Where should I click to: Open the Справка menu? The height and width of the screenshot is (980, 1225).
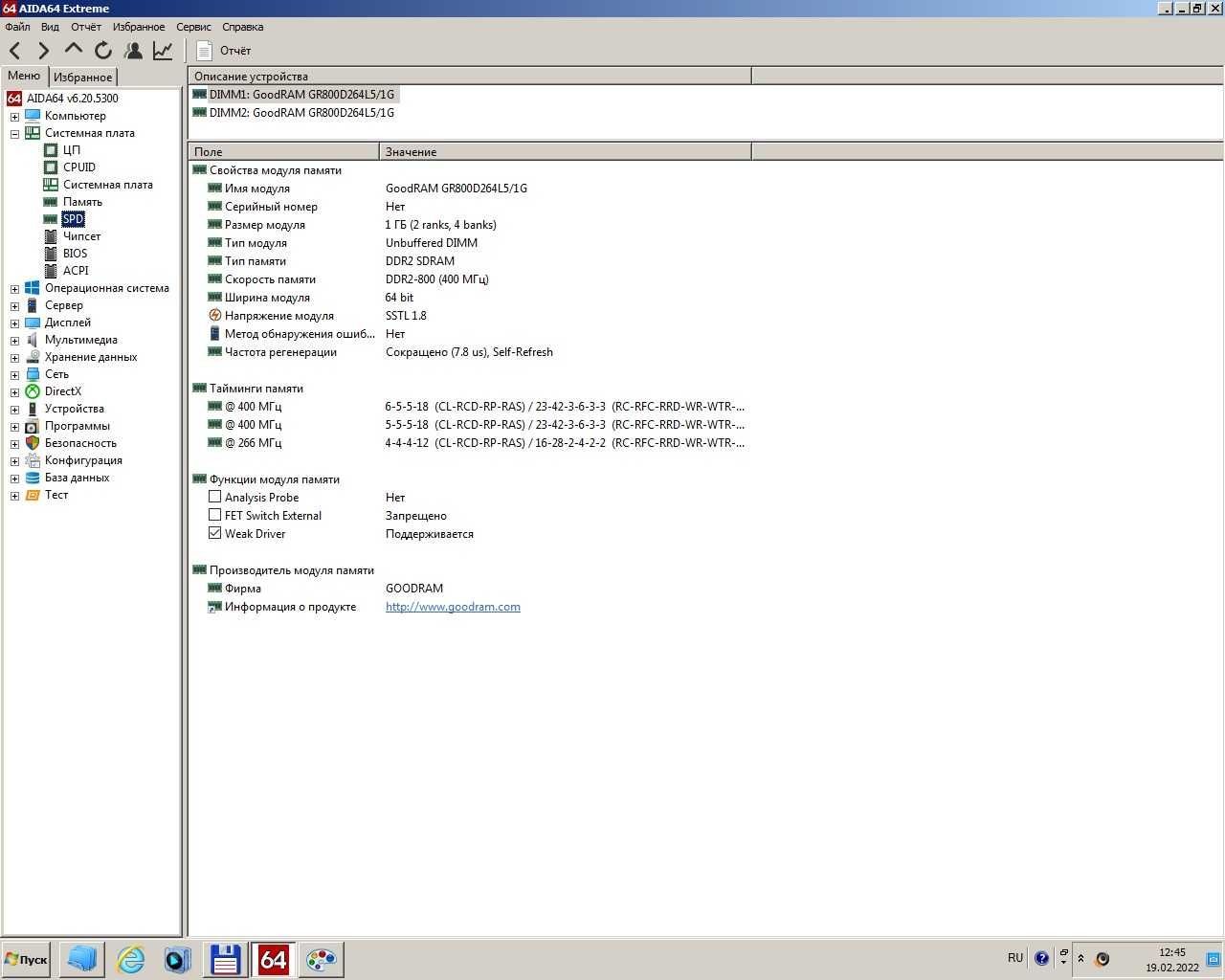(x=242, y=27)
